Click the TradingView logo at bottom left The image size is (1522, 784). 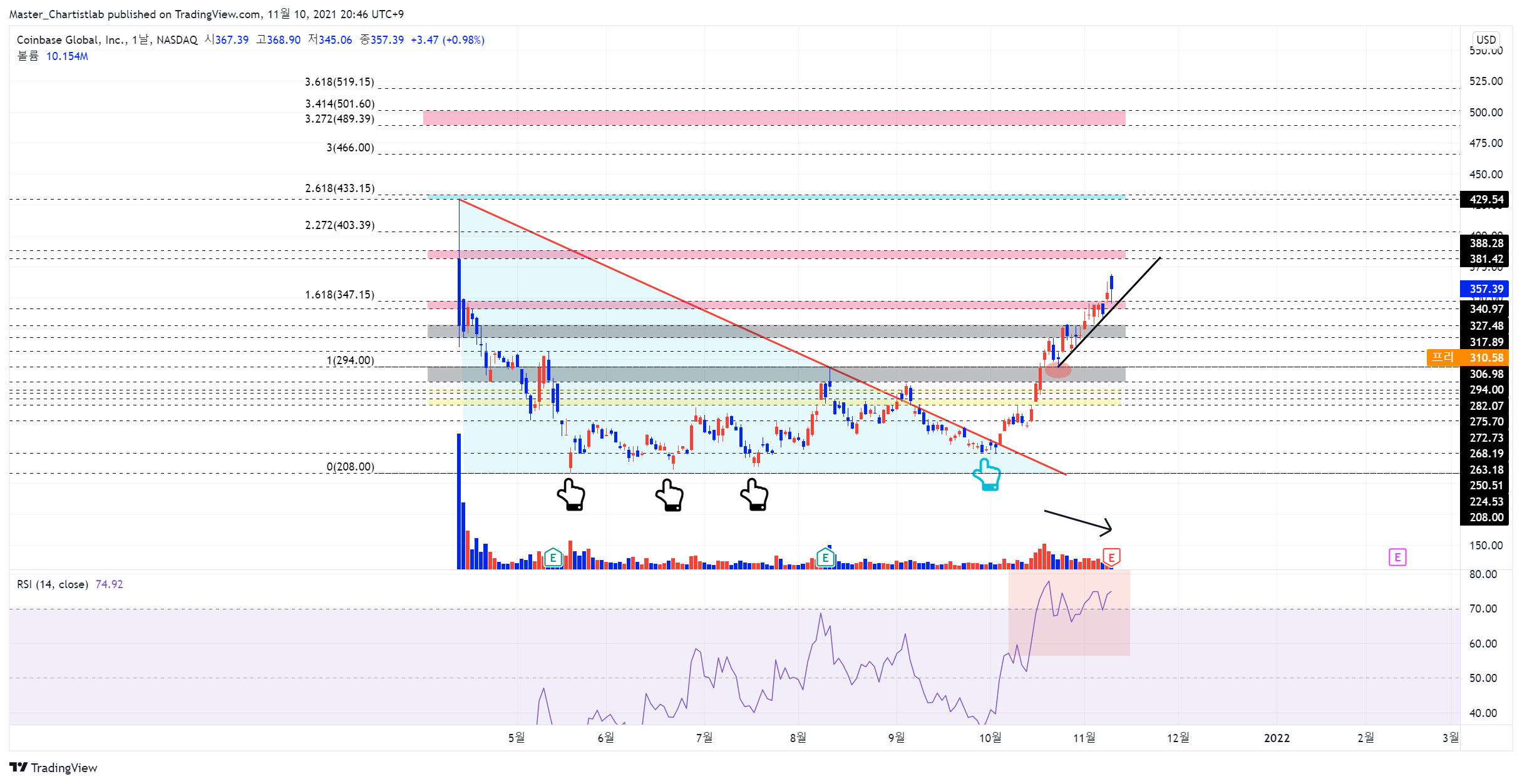coord(54,768)
